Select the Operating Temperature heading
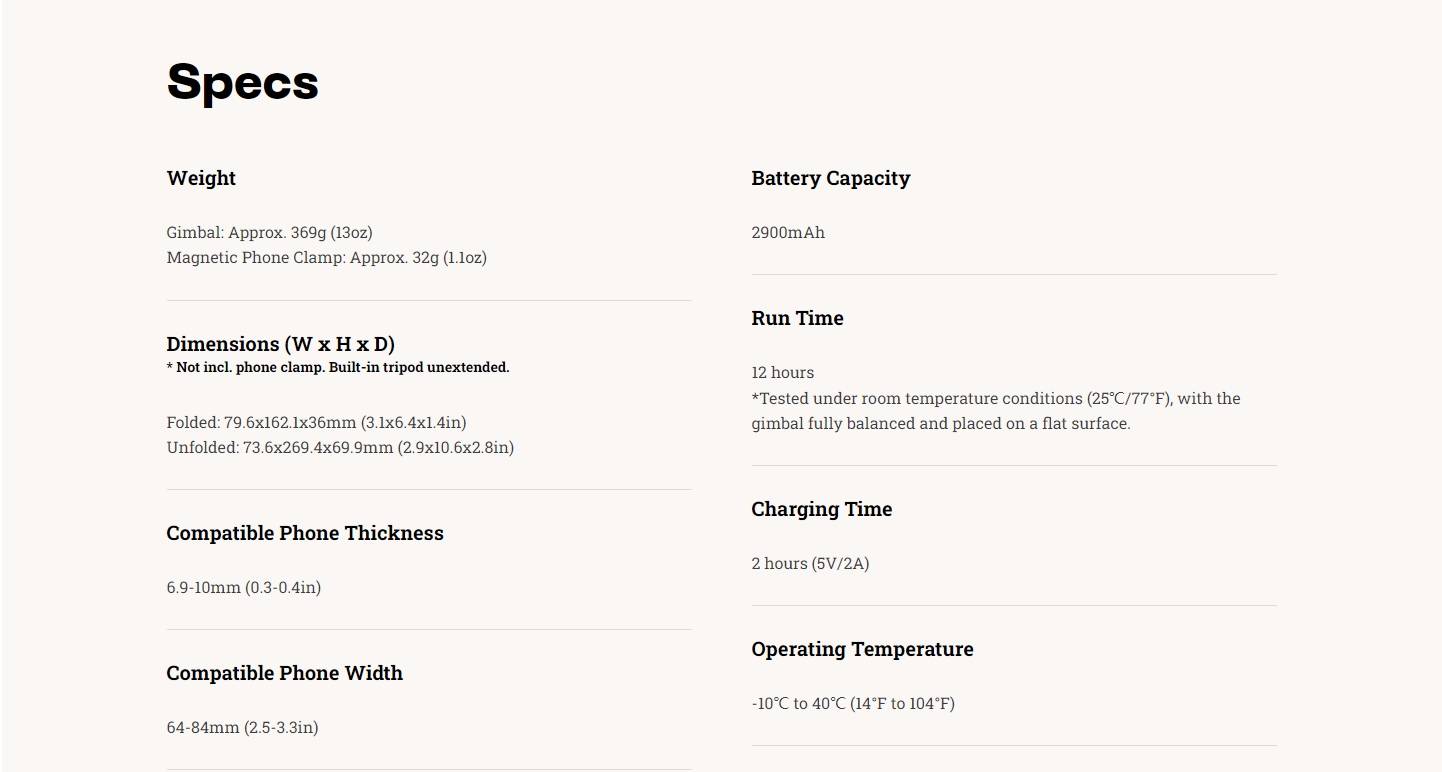 coord(862,649)
